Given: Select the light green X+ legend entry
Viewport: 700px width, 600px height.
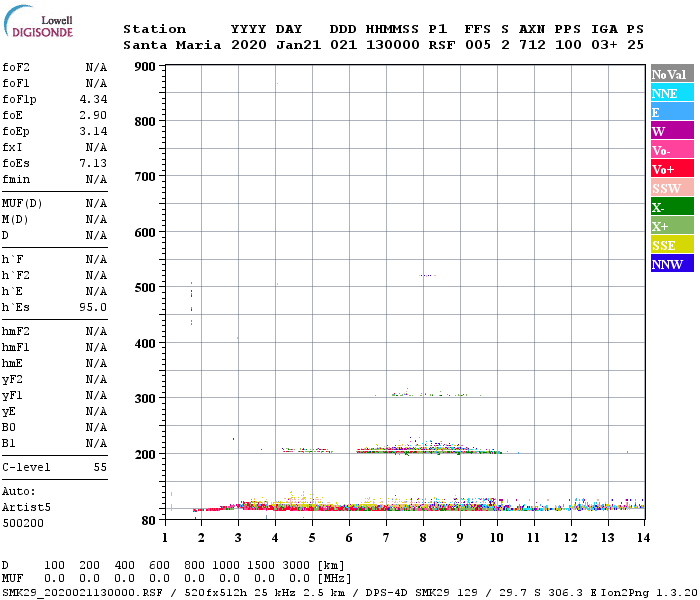Looking at the screenshot, I should coord(672,226).
